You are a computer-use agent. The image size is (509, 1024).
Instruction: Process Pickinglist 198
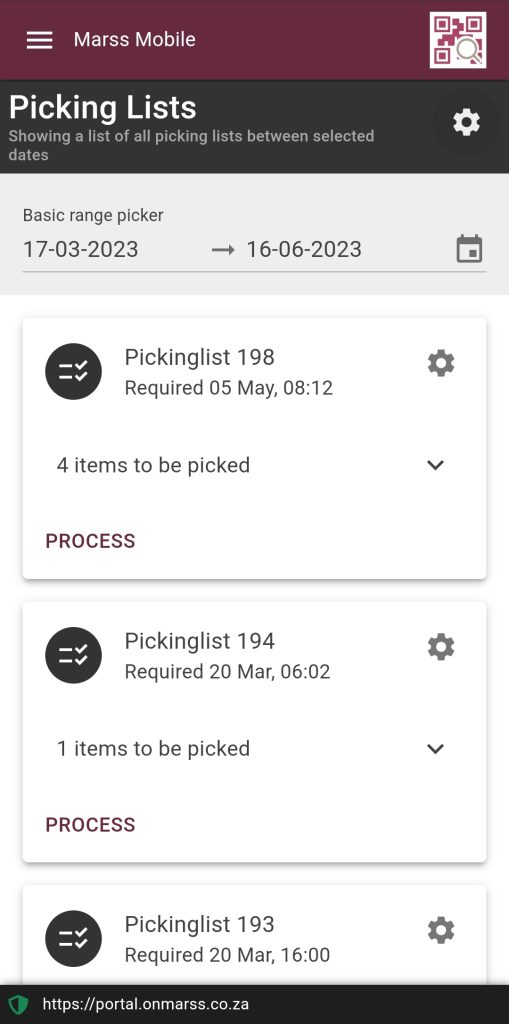[90, 541]
